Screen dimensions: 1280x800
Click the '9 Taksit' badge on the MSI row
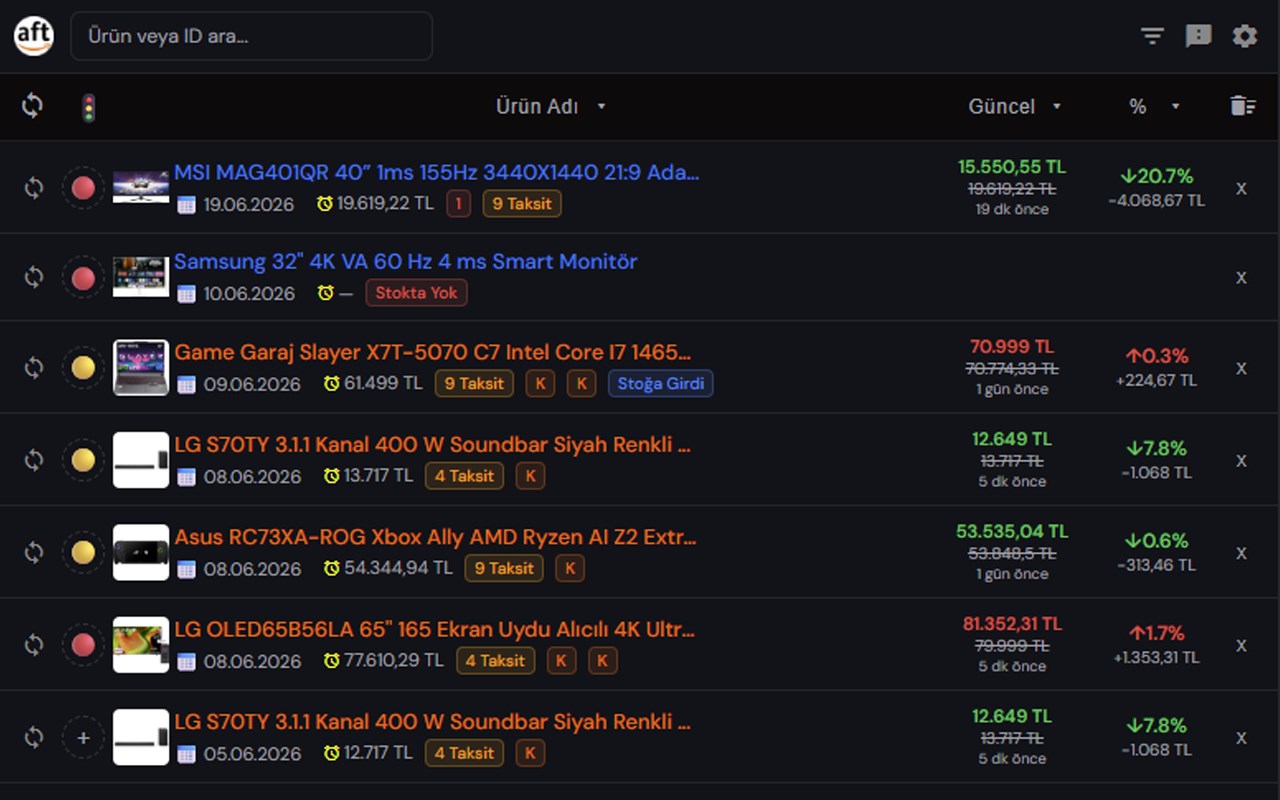tap(522, 204)
